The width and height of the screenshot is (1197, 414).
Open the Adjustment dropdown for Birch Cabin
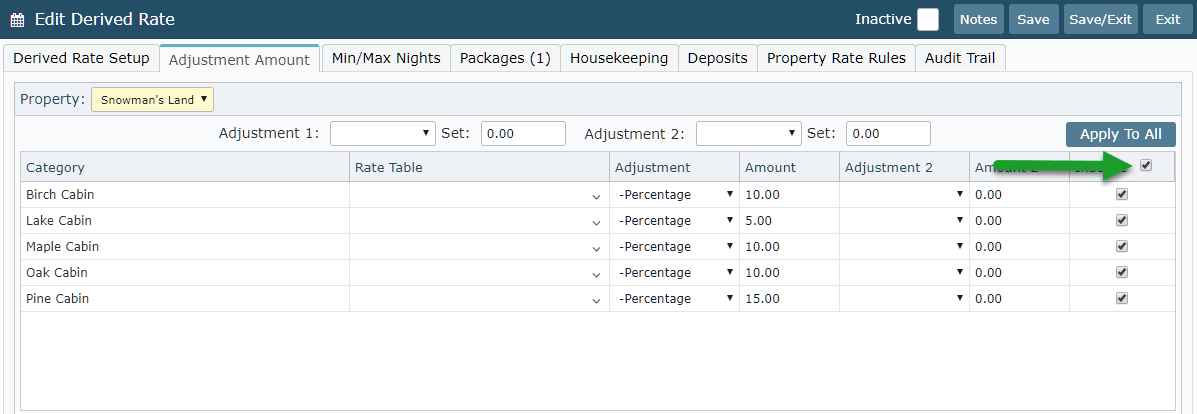(x=675, y=195)
